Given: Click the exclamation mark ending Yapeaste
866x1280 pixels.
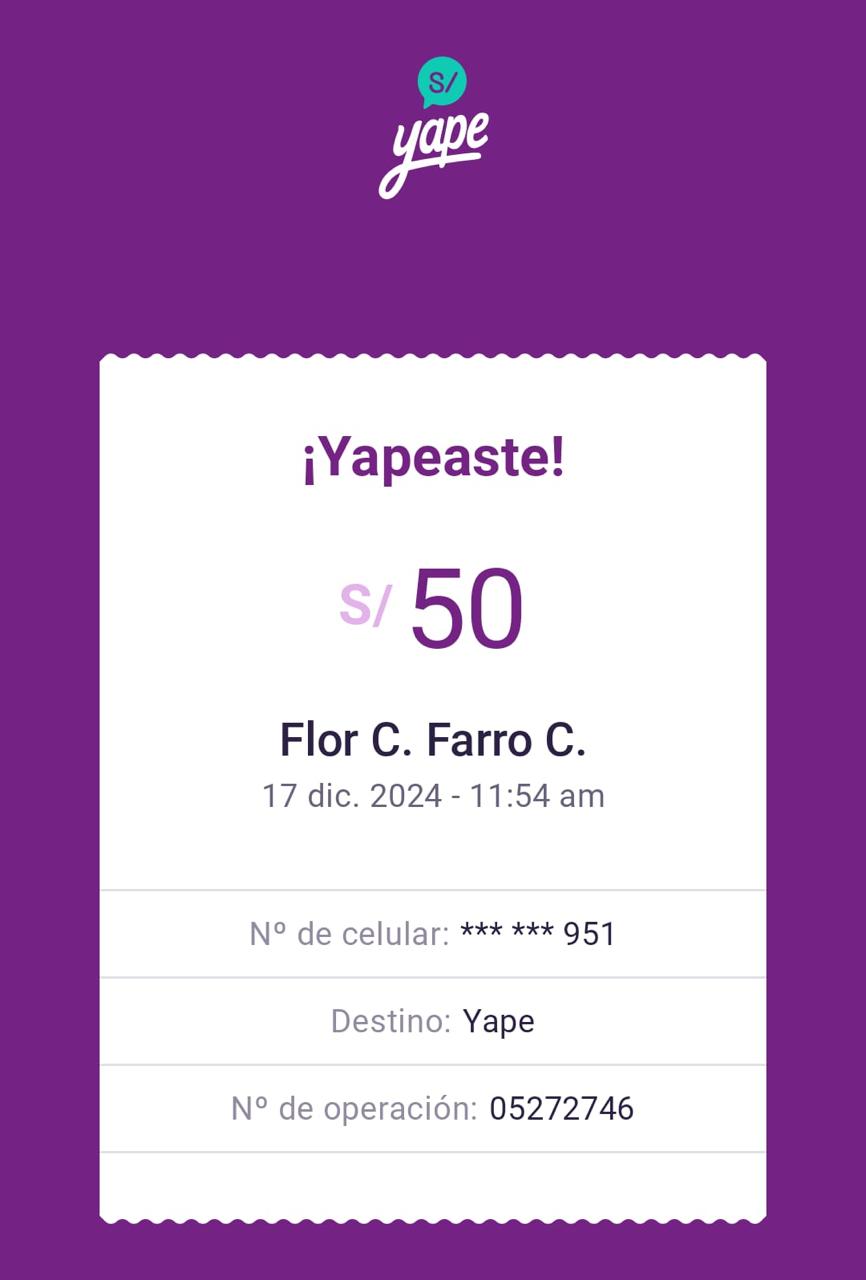Looking at the screenshot, I should coord(558,459).
